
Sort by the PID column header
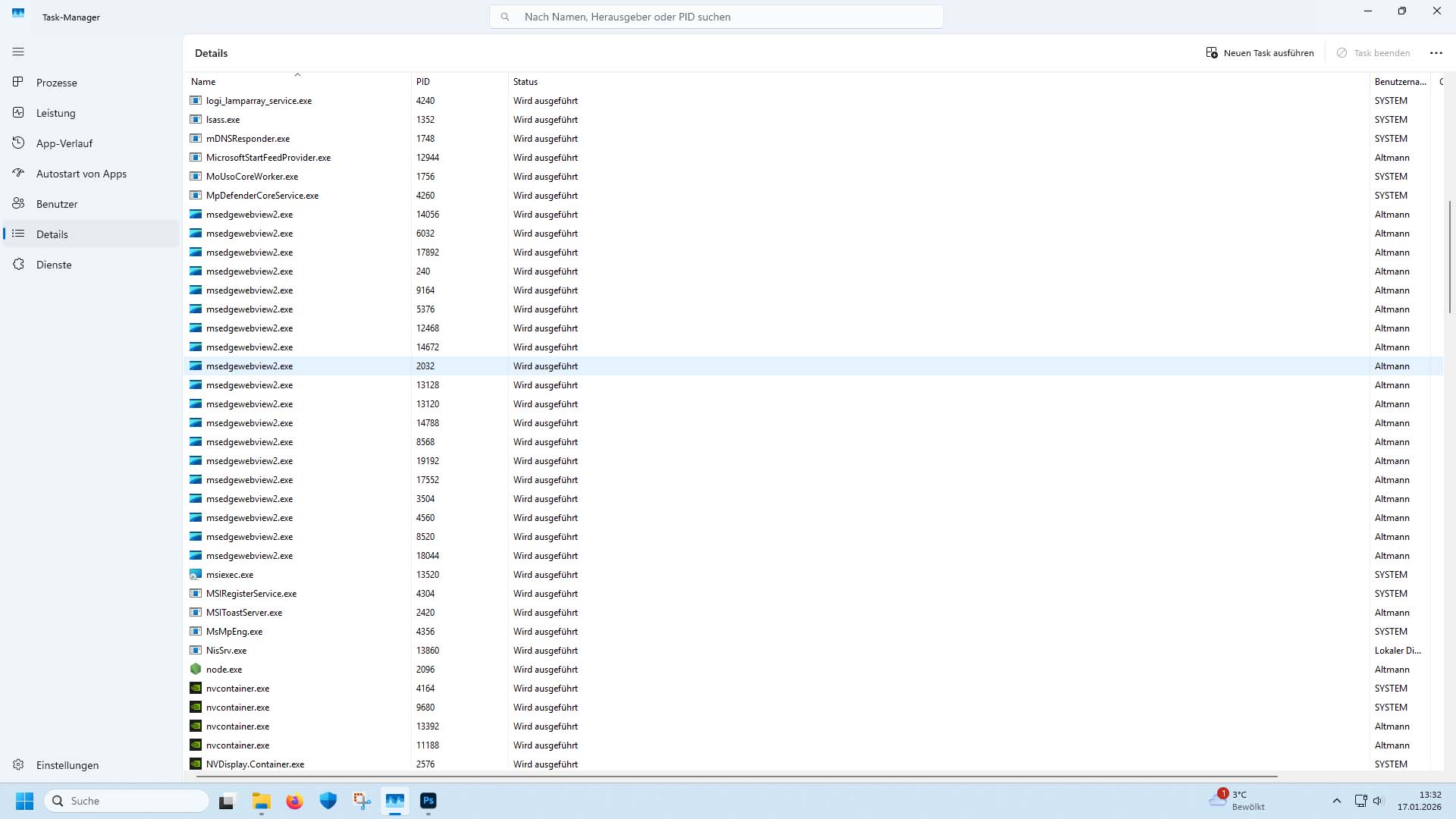(423, 82)
